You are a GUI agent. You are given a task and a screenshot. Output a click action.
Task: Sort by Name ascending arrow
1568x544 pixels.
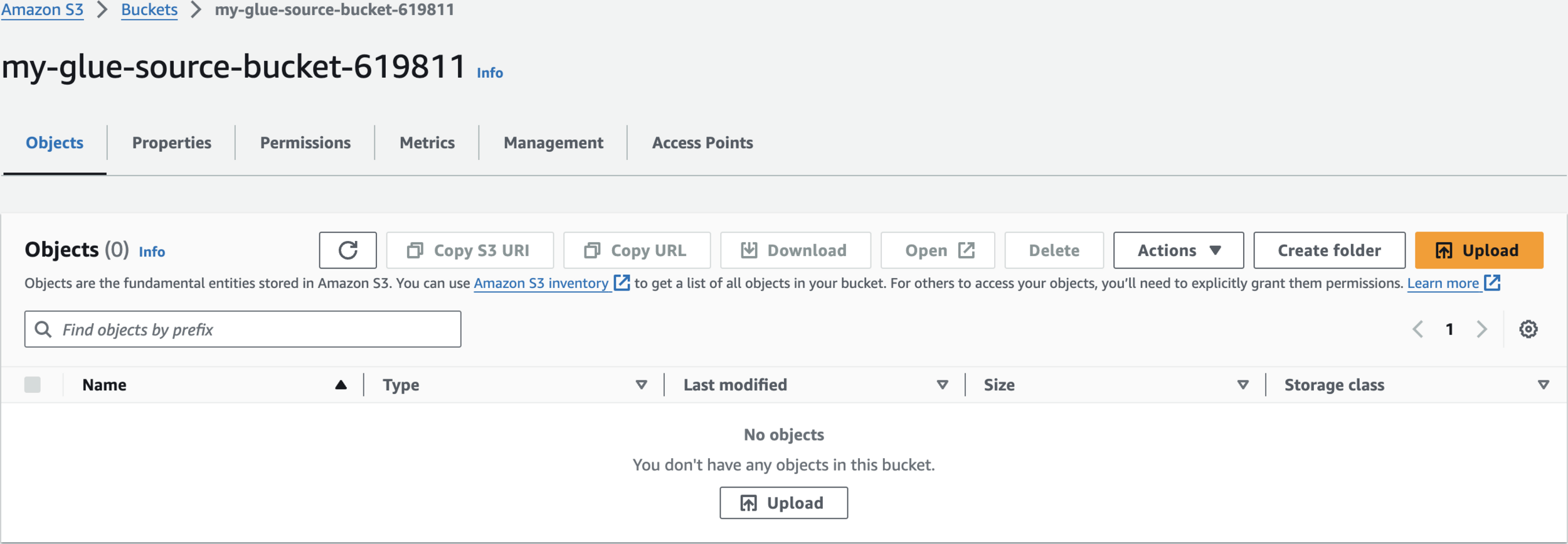tap(341, 385)
